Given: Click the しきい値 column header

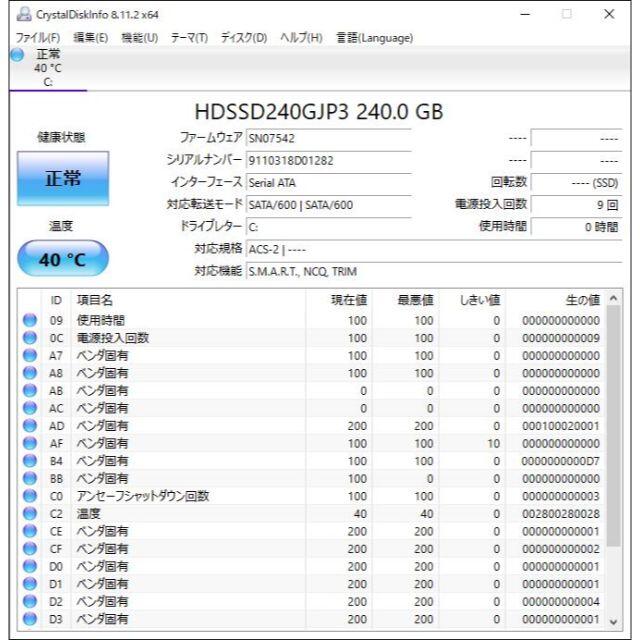Looking at the screenshot, I should 472,300.
